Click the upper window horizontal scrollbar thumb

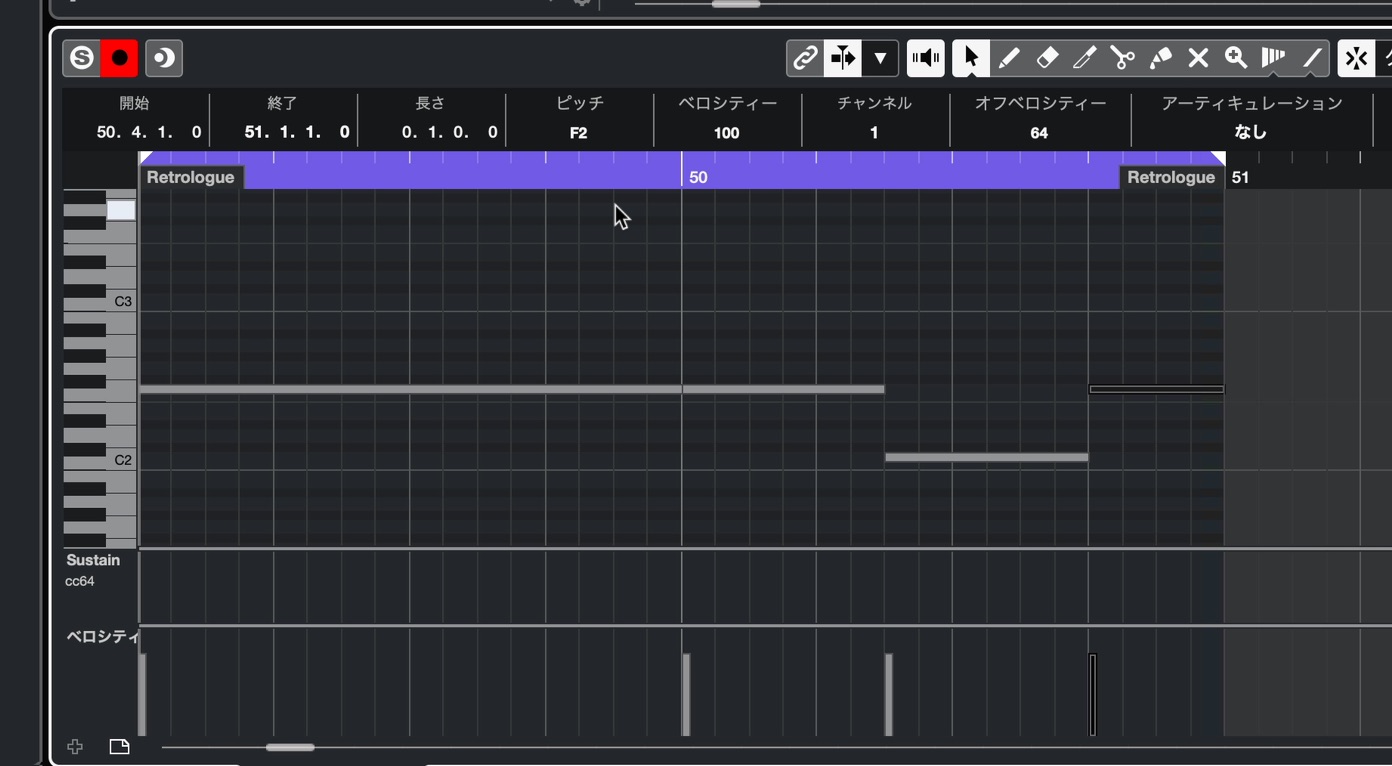736,4
